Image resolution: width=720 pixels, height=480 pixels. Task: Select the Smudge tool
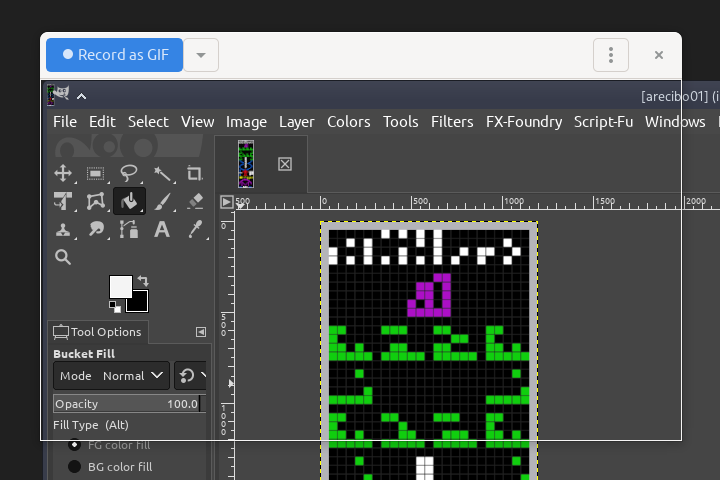point(96,229)
